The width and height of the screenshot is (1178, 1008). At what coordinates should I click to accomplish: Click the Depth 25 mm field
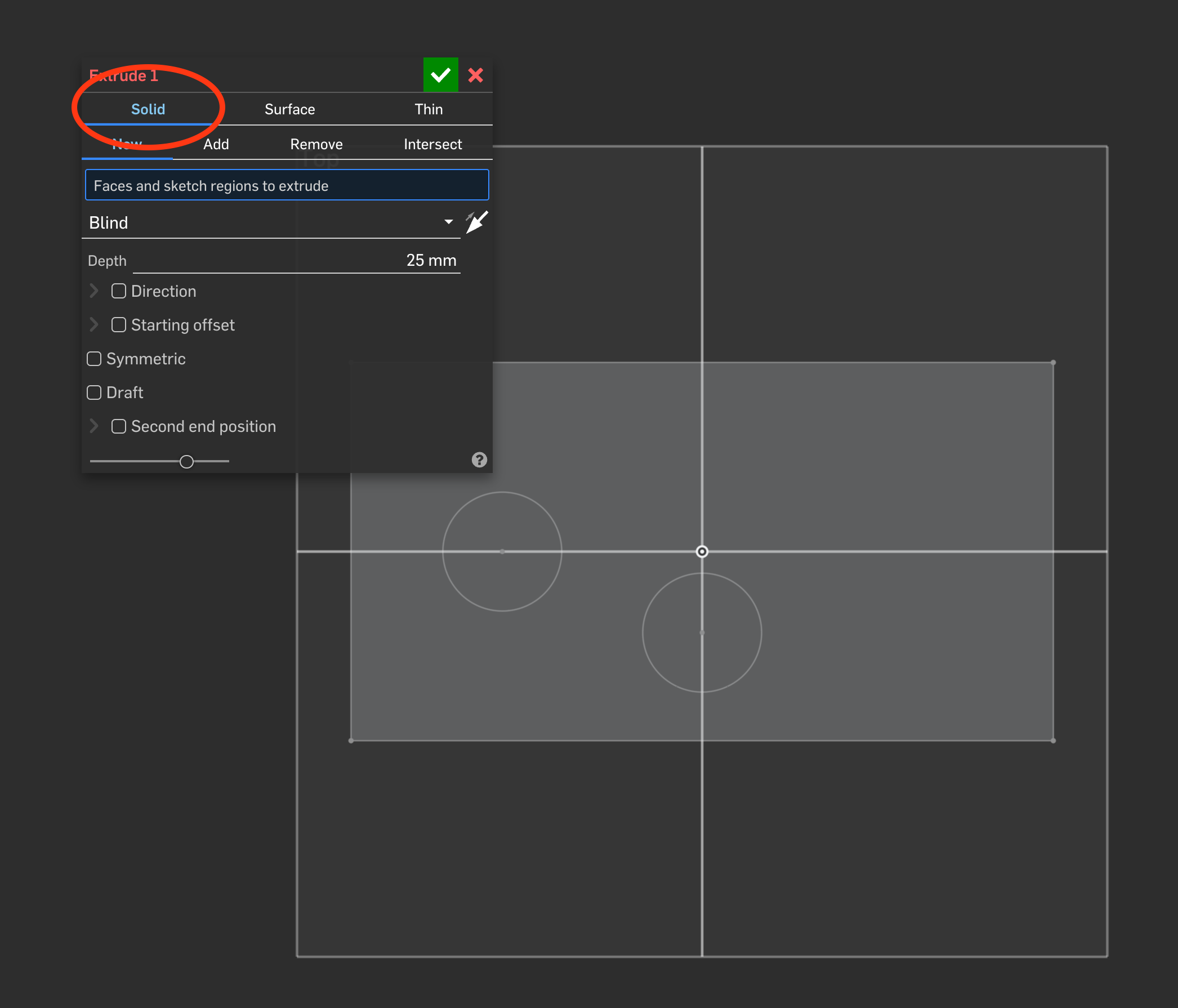coord(430,260)
